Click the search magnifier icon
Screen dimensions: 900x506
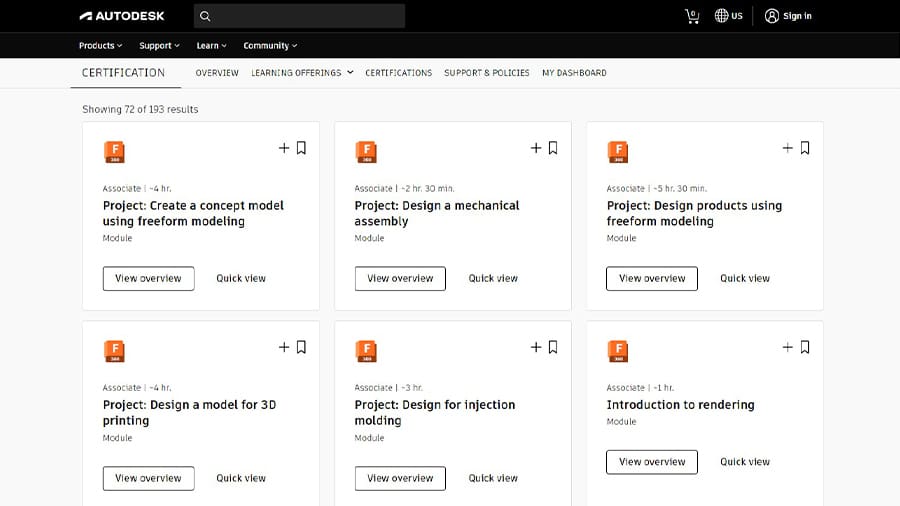coord(205,16)
